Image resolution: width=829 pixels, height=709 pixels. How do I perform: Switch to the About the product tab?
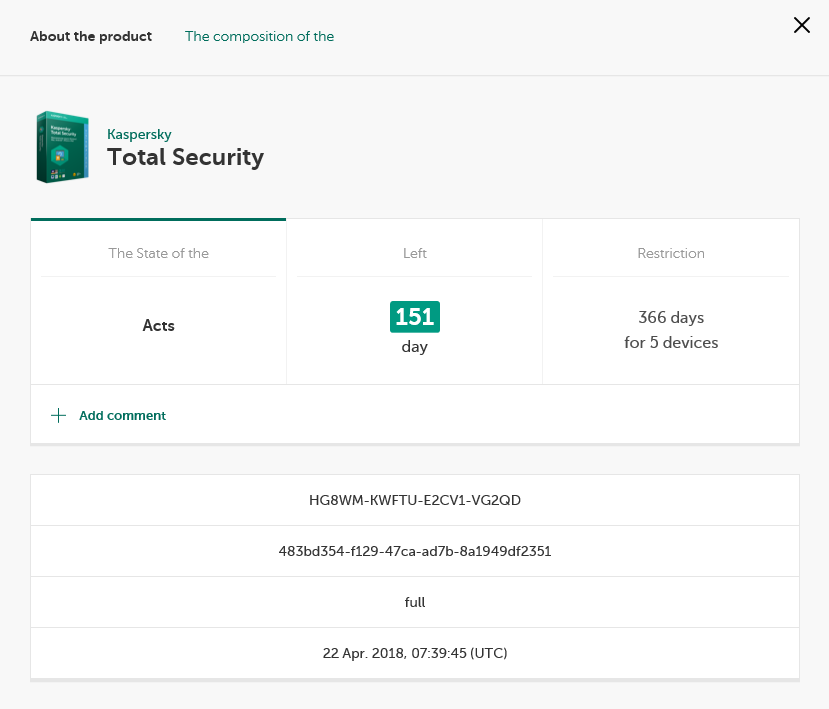tap(91, 36)
